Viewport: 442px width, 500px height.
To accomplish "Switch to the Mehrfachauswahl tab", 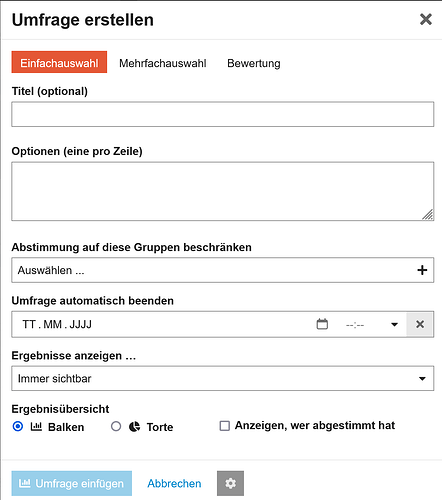I will point(163,63).
